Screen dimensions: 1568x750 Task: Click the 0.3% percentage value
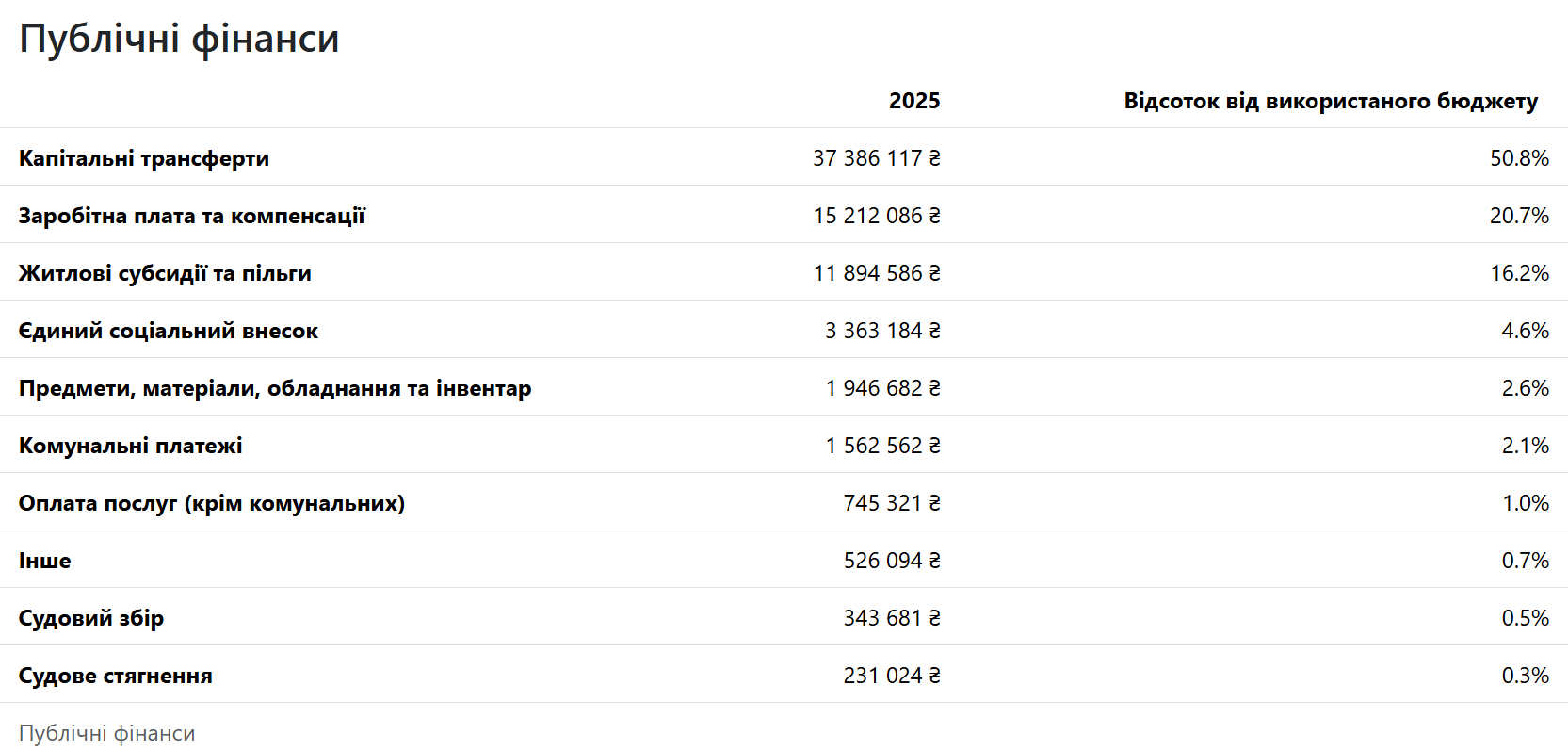click(1525, 676)
